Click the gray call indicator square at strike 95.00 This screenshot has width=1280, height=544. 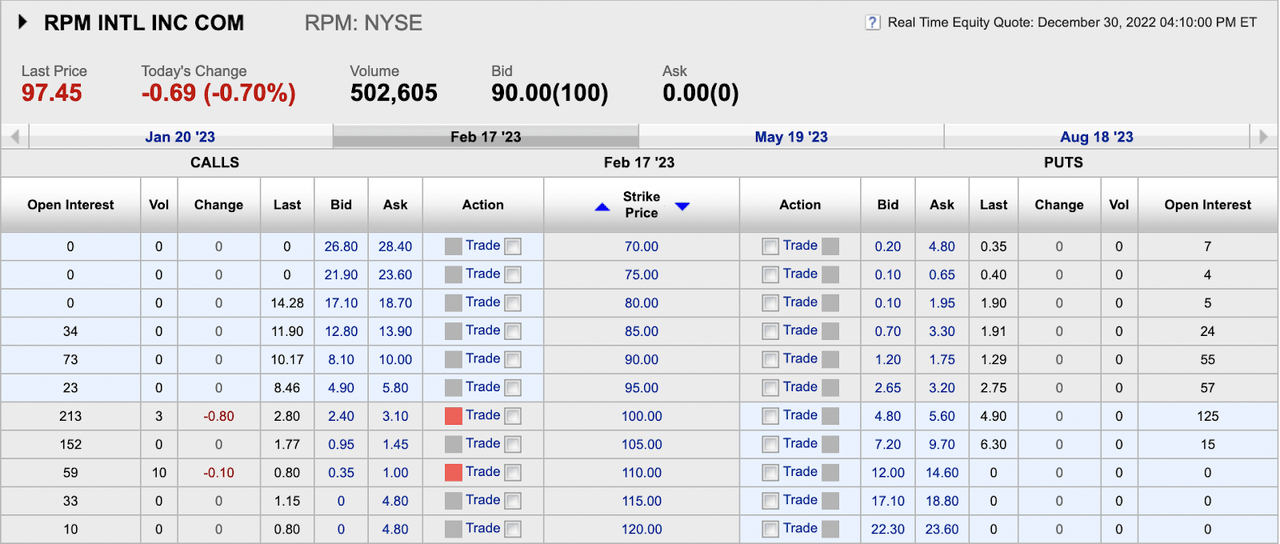click(x=453, y=388)
